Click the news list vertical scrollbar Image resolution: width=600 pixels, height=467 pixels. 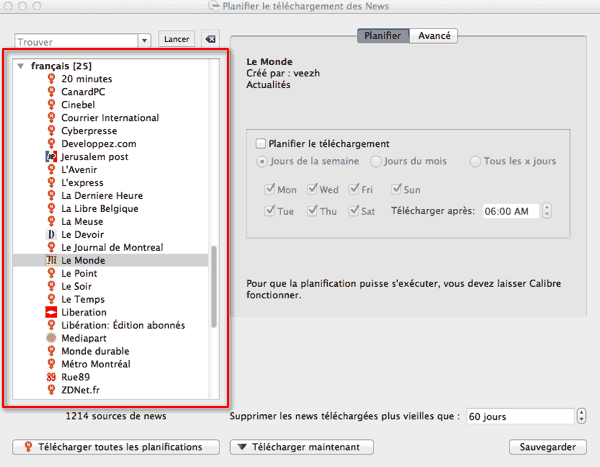214,287
